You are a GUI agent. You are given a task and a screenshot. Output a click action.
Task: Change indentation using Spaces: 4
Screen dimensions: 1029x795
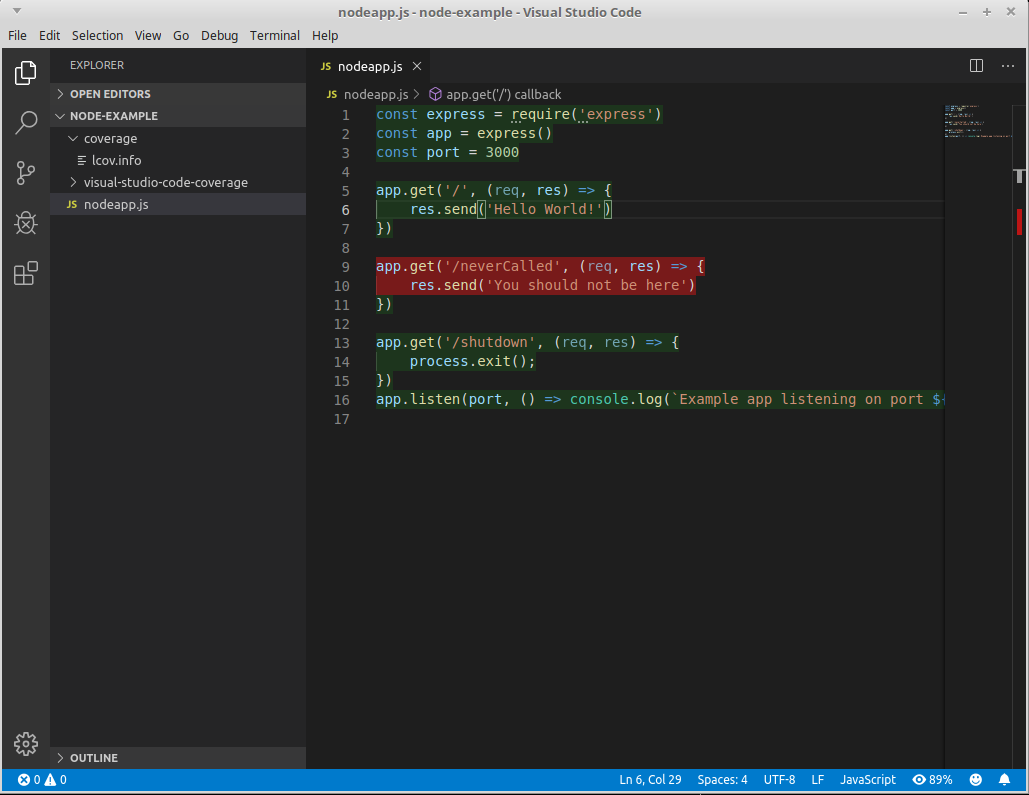tap(722, 779)
